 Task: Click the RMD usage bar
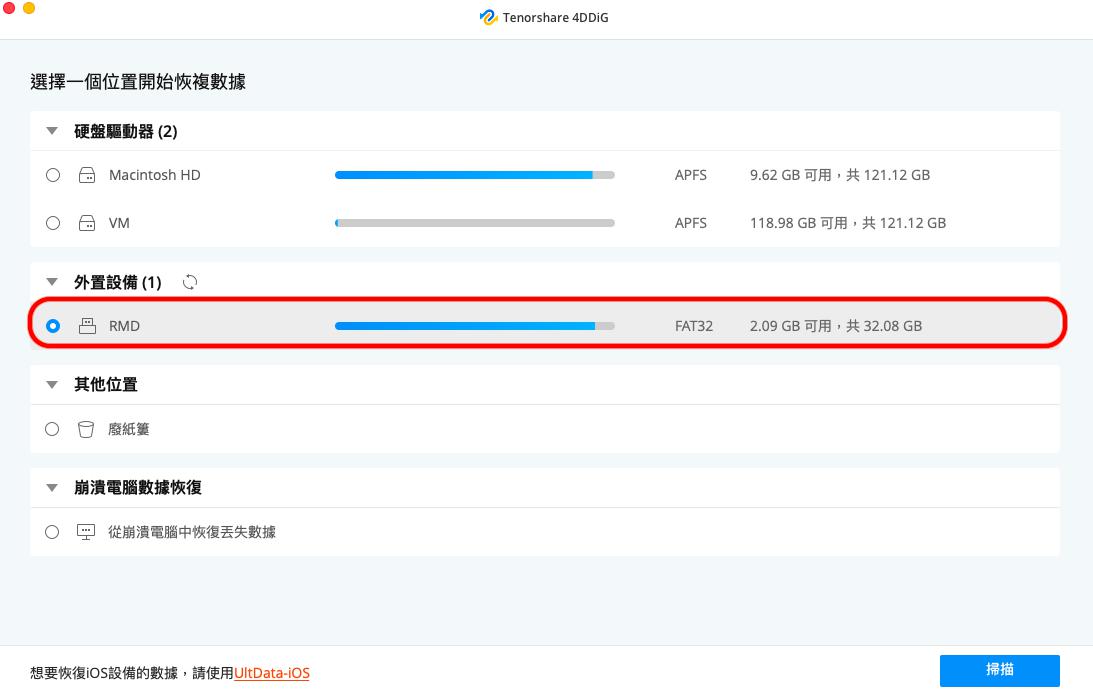point(475,326)
